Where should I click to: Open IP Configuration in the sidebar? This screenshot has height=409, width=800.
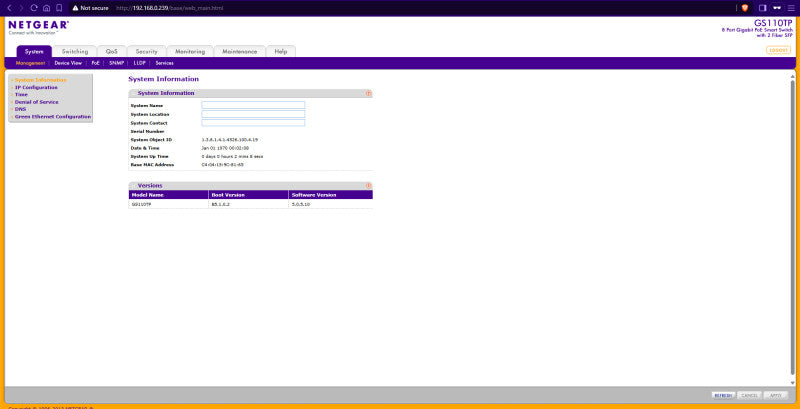pyautogui.click(x=36, y=87)
